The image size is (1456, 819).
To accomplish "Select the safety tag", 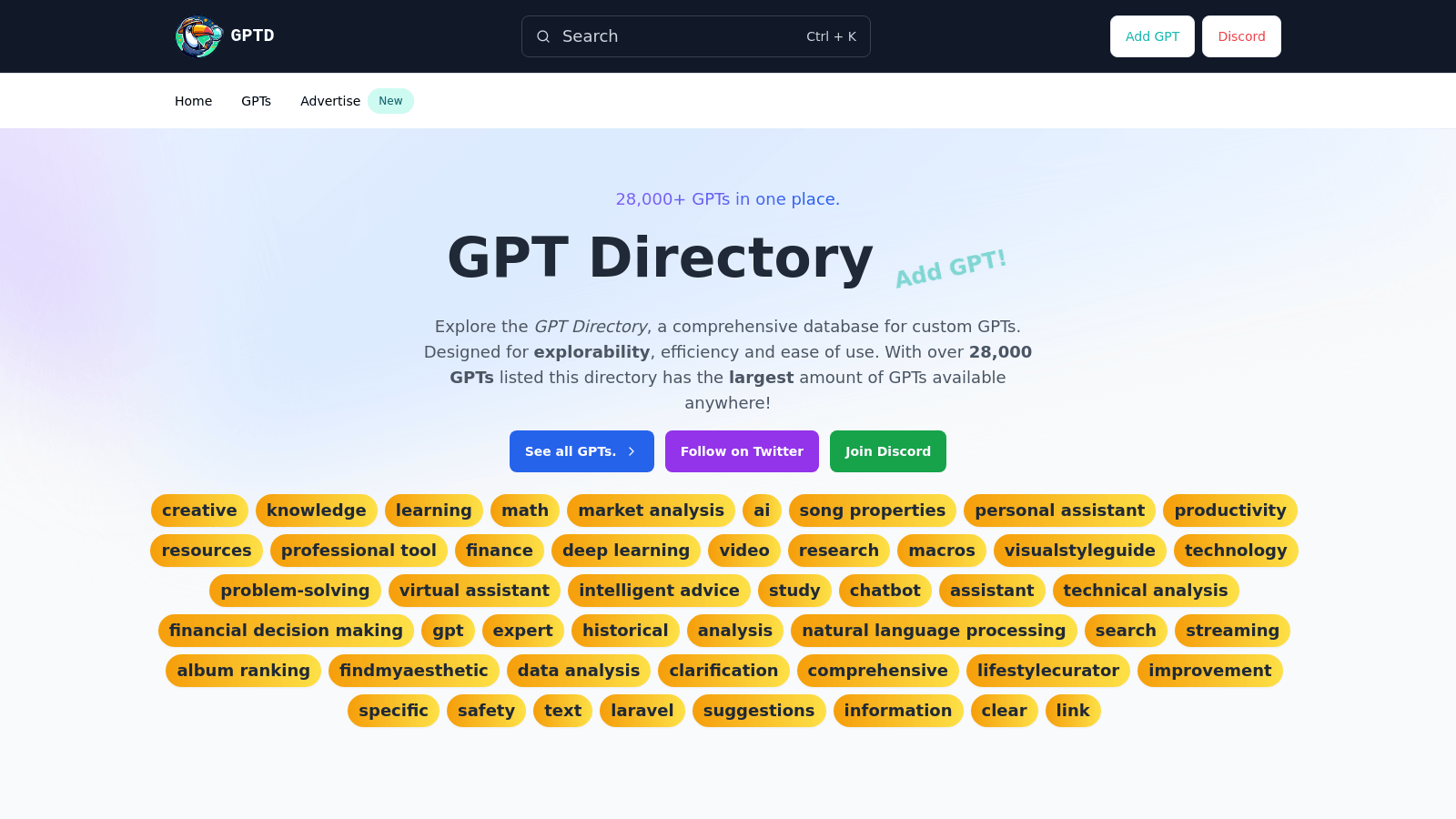I will pos(486,711).
